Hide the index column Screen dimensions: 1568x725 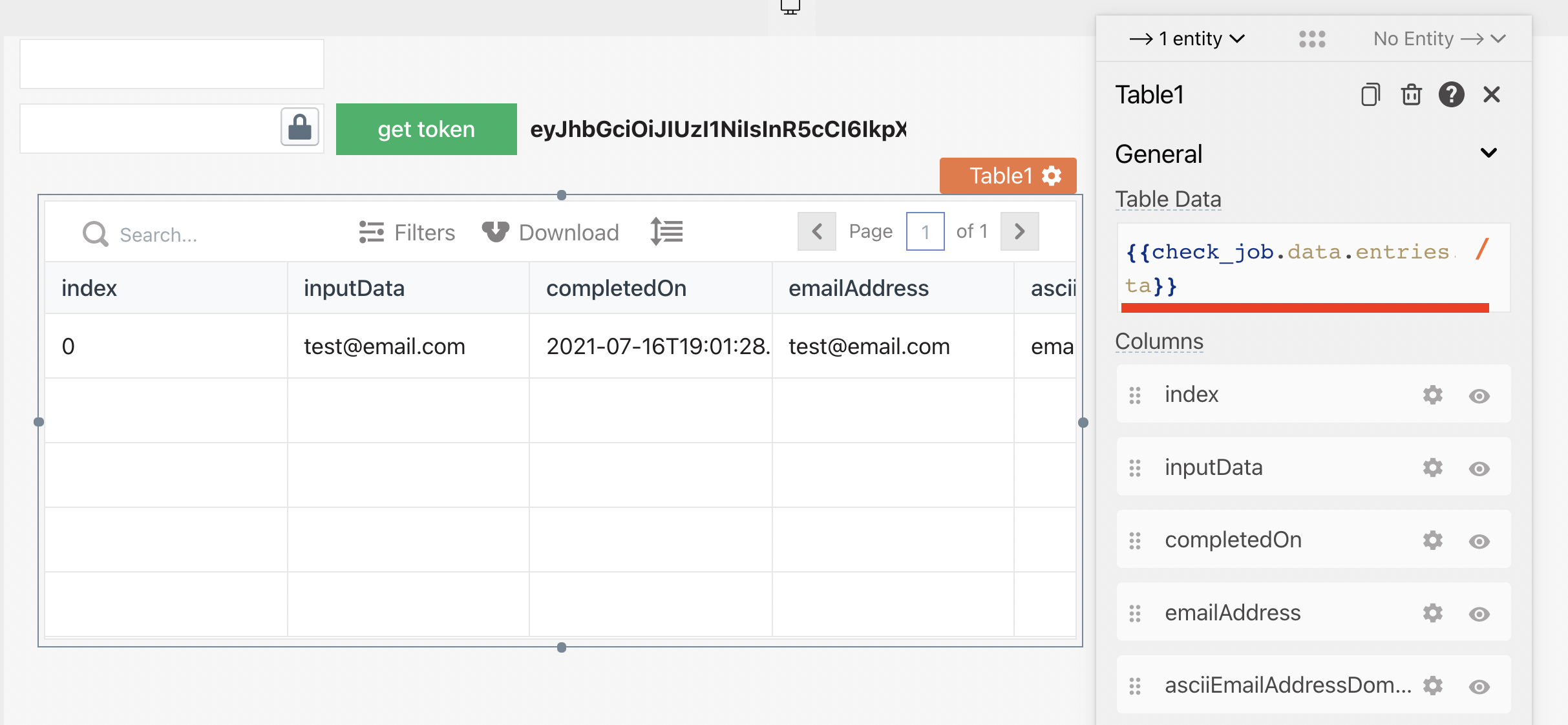pyautogui.click(x=1479, y=395)
